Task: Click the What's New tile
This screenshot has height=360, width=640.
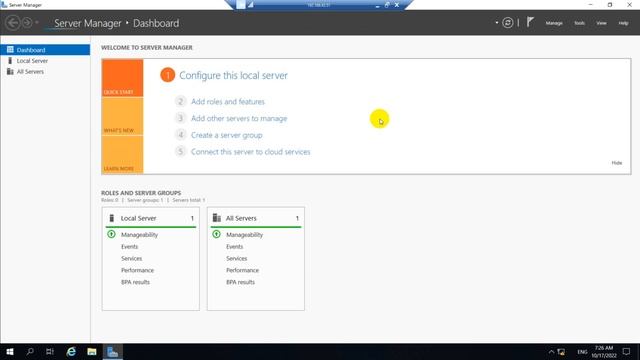Action: [x=122, y=116]
